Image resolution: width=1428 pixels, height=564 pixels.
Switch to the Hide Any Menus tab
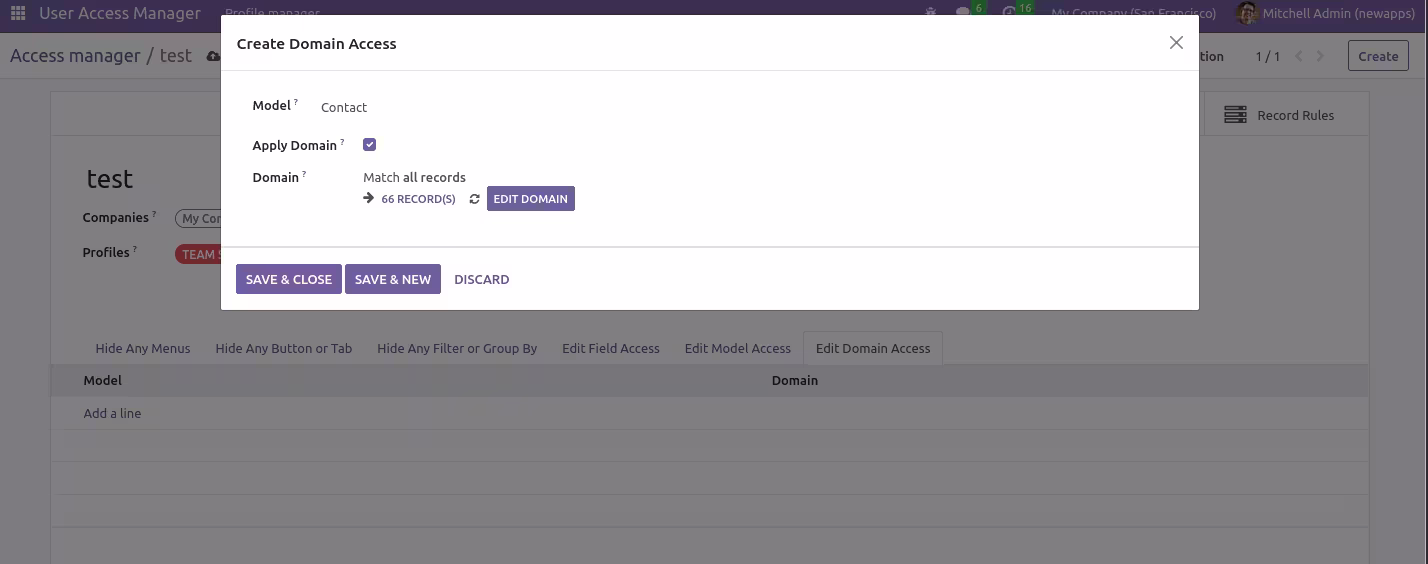click(x=143, y=348)
